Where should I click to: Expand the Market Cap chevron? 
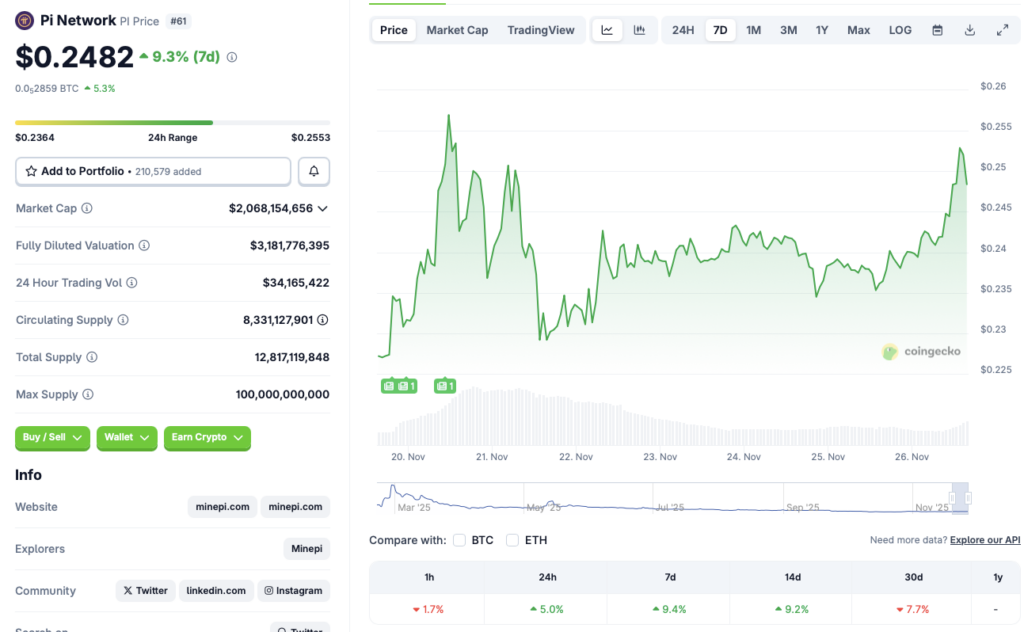(x=323, y=208)
